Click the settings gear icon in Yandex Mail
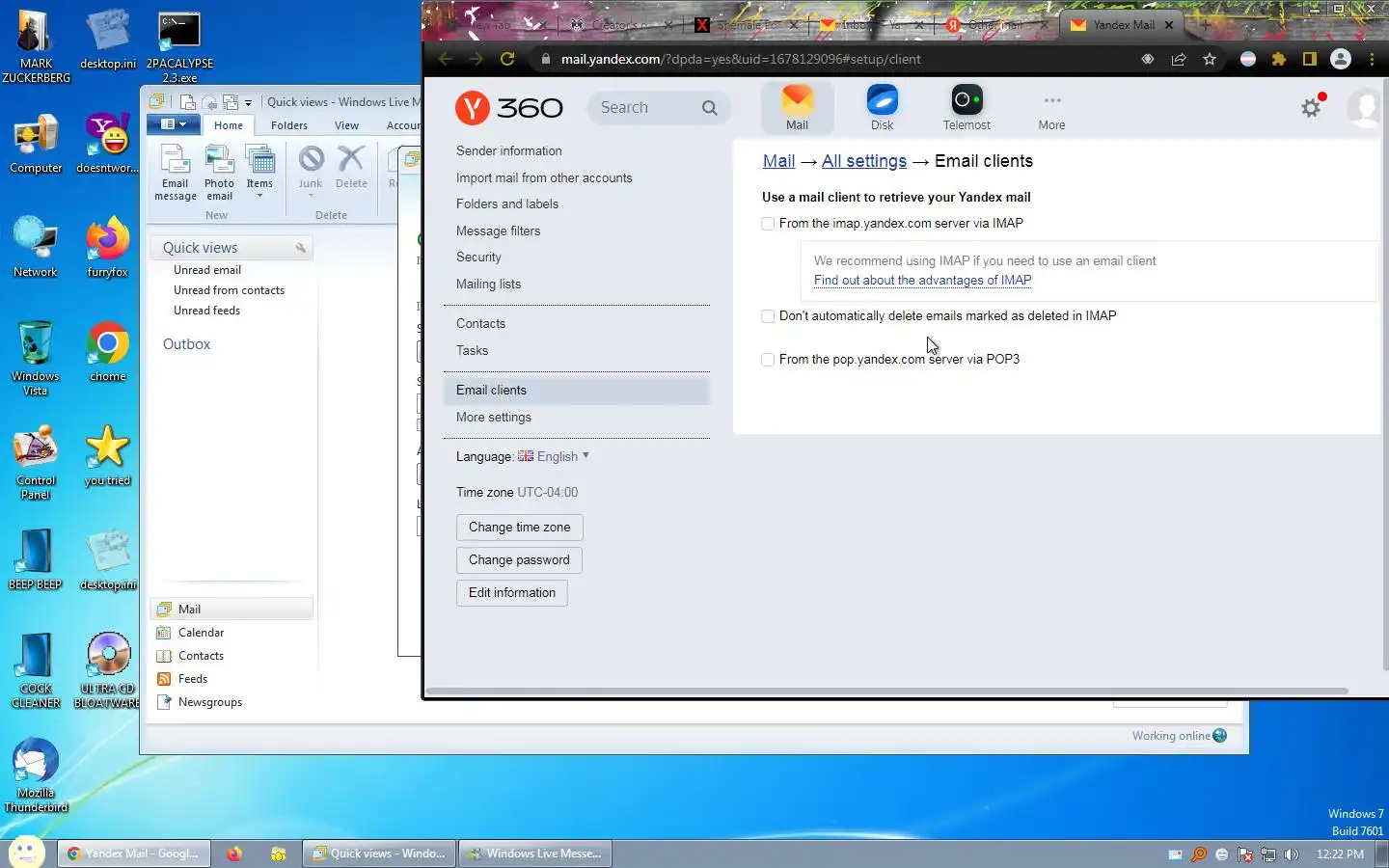This screenshot has width=1389, height=868. tap(1310, 108)
